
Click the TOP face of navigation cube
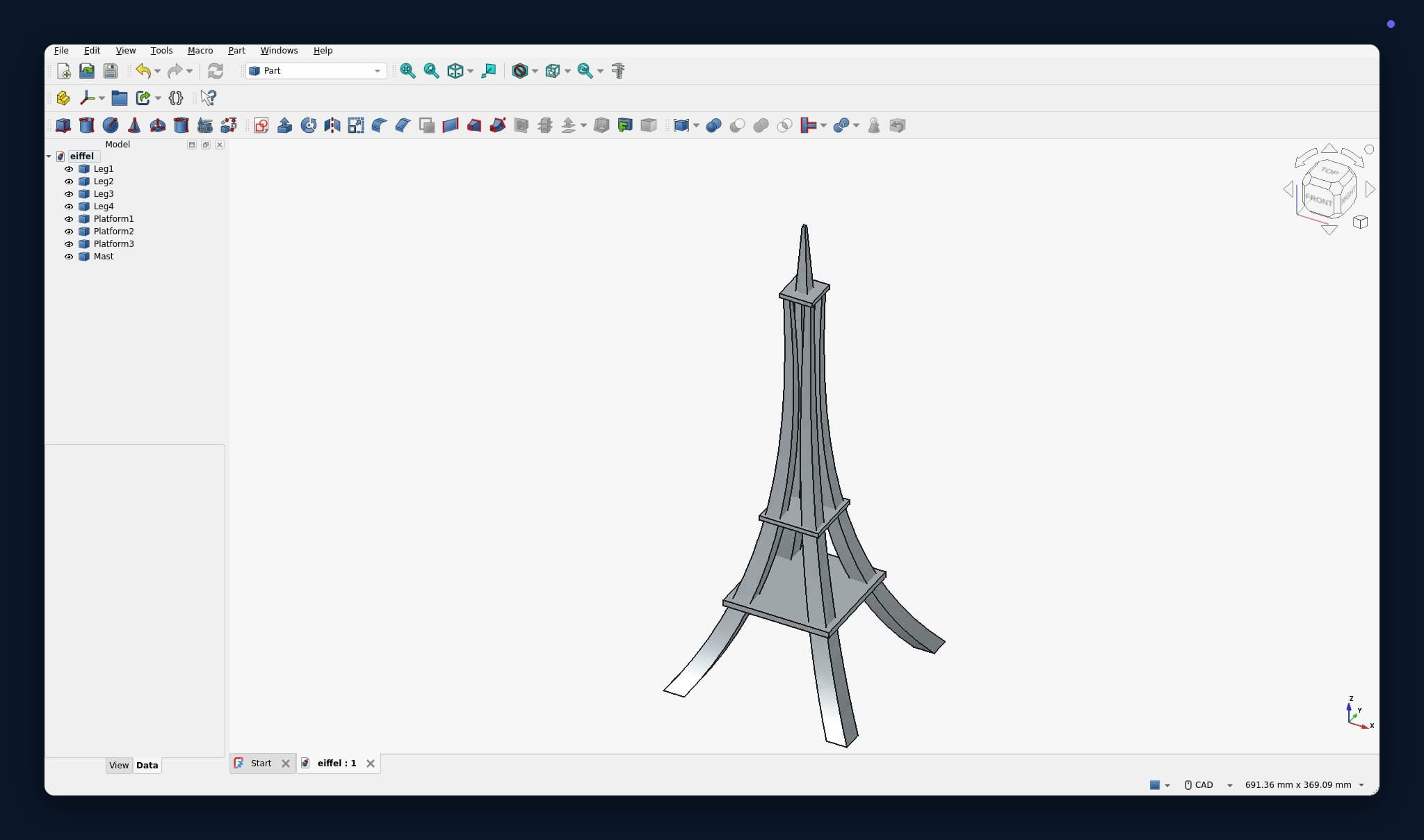tap(1329, 171)
